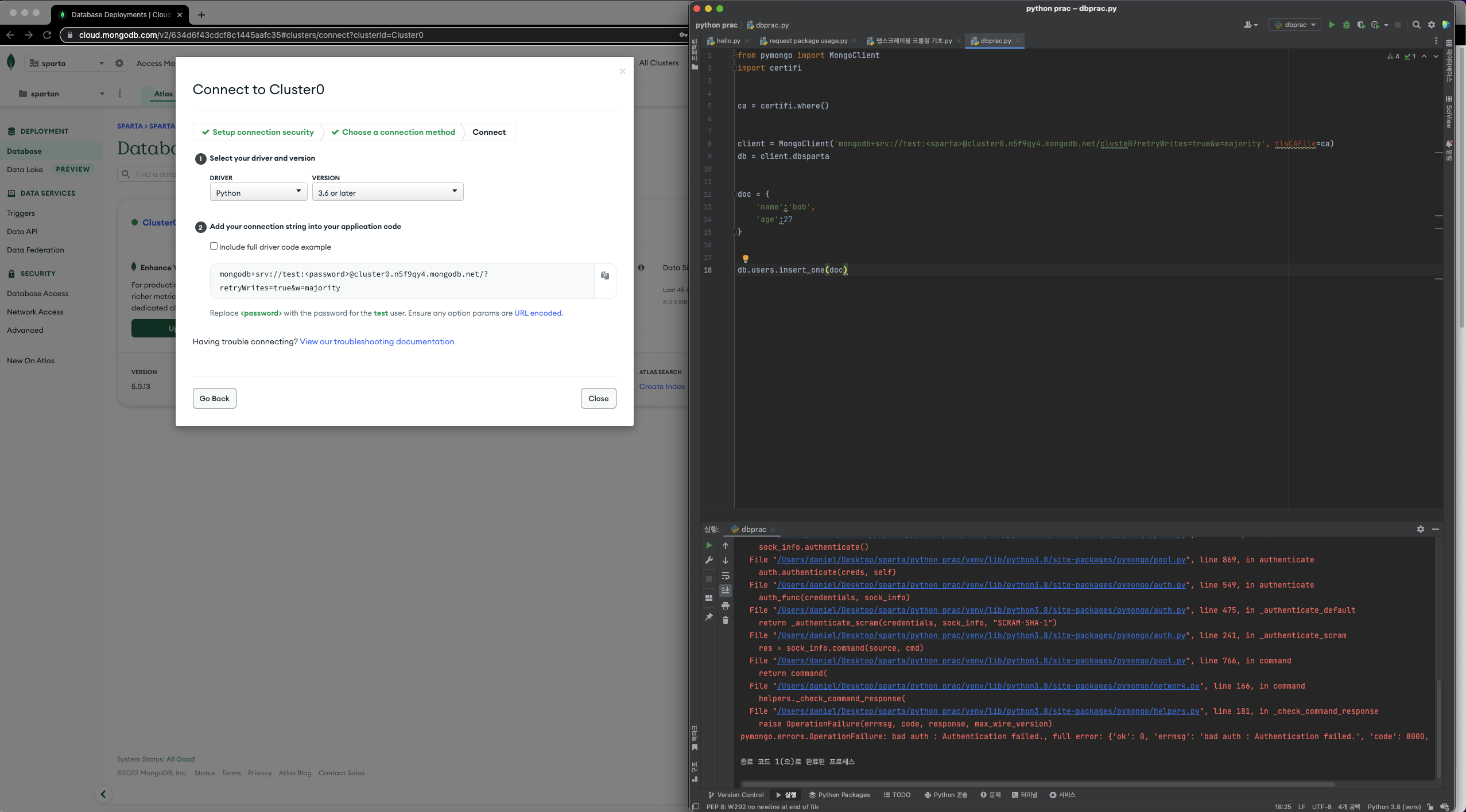Start debugging with the green bug icon
This screenshot has height=812, width=1466.
point(1346,25)
